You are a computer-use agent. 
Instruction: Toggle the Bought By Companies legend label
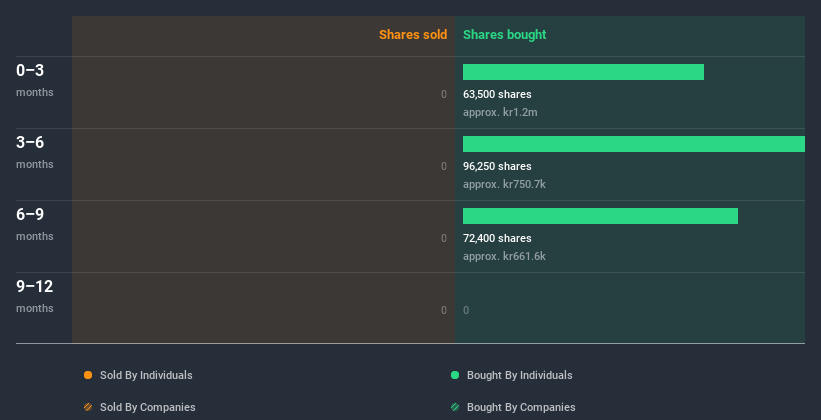pos(521,407)
